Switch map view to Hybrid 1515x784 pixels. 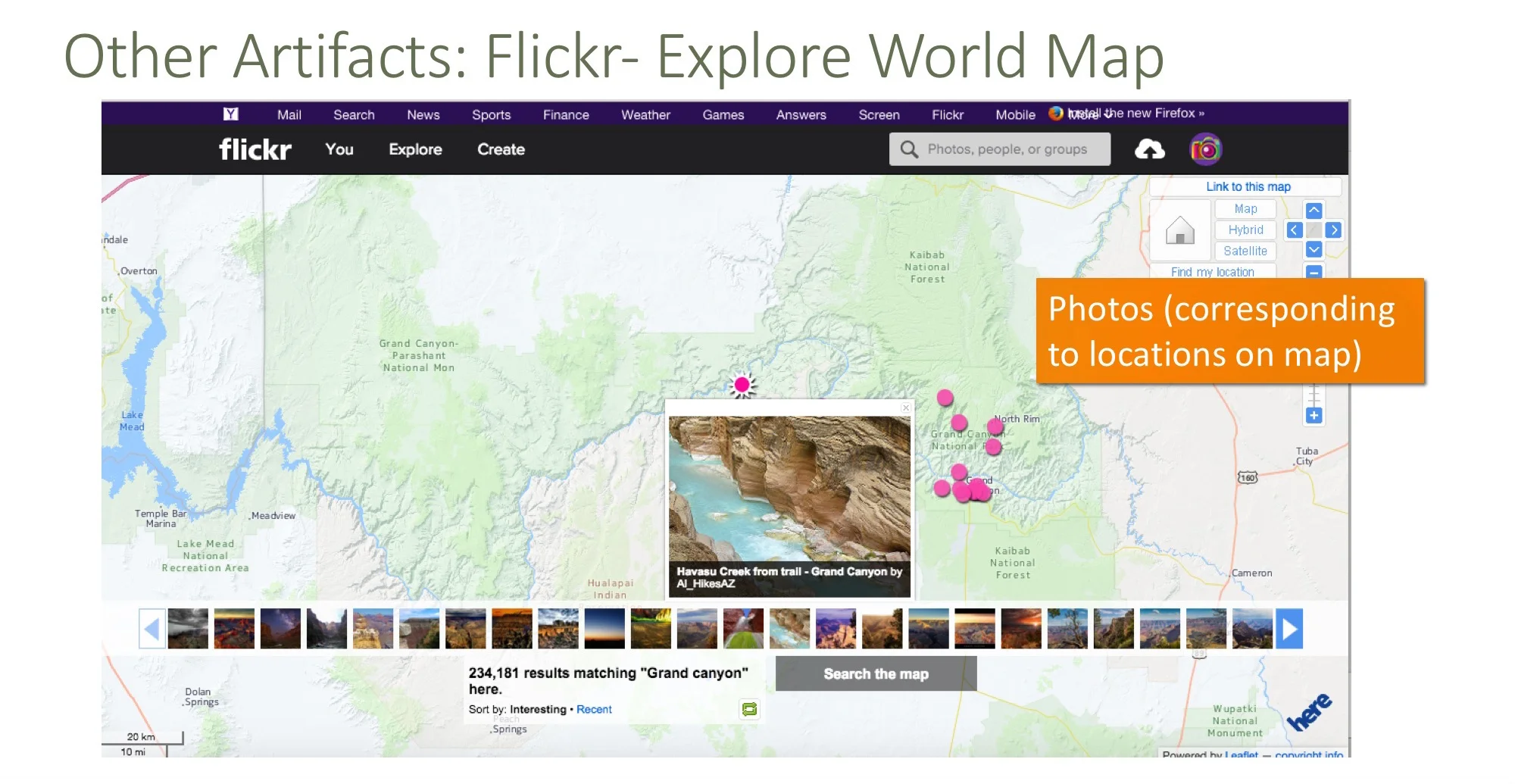pyautogui.click(x=1245, y=230)
